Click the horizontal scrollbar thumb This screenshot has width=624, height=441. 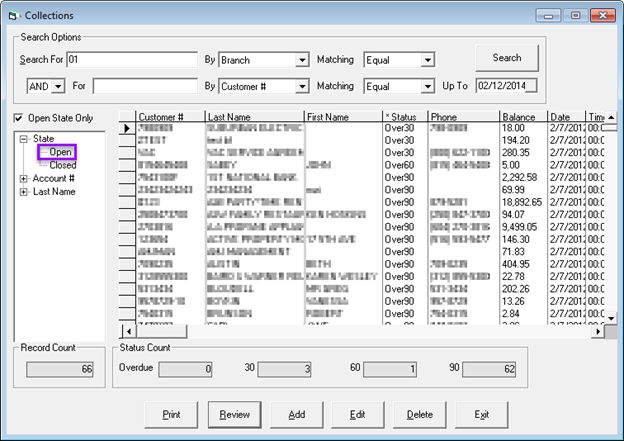coord(161,331)
